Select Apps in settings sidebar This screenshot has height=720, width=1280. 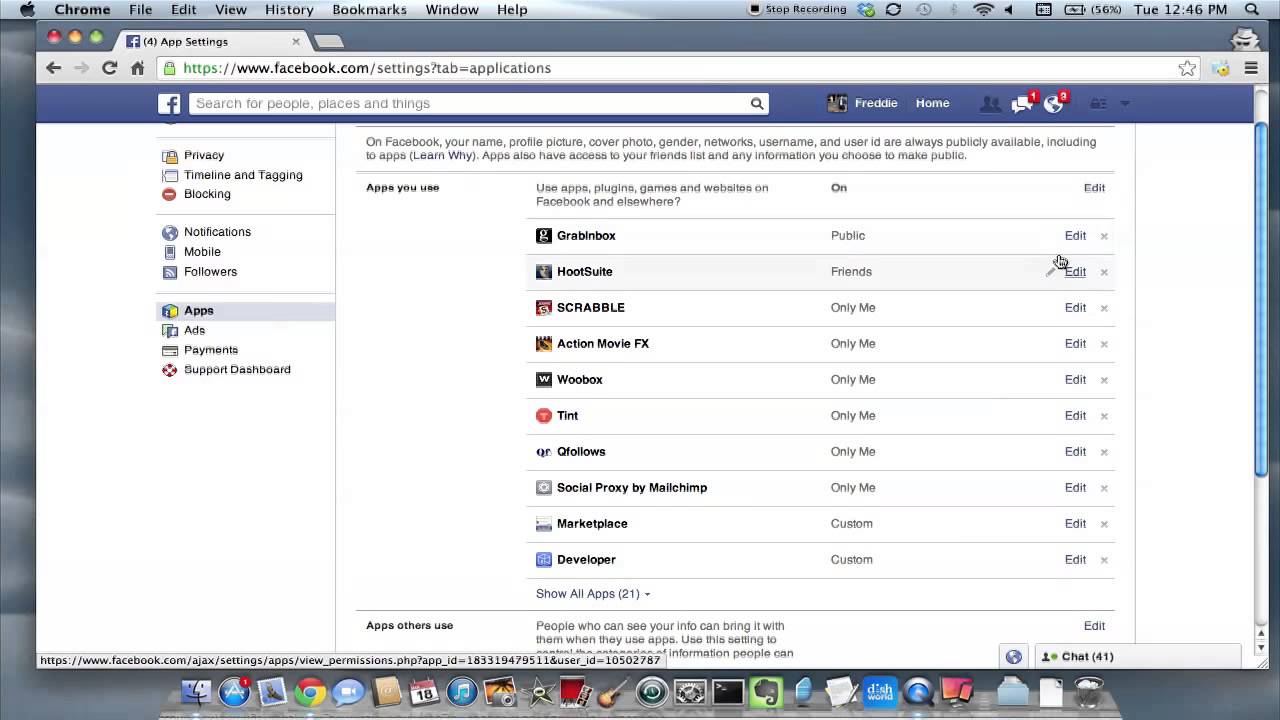click(245, 311)
